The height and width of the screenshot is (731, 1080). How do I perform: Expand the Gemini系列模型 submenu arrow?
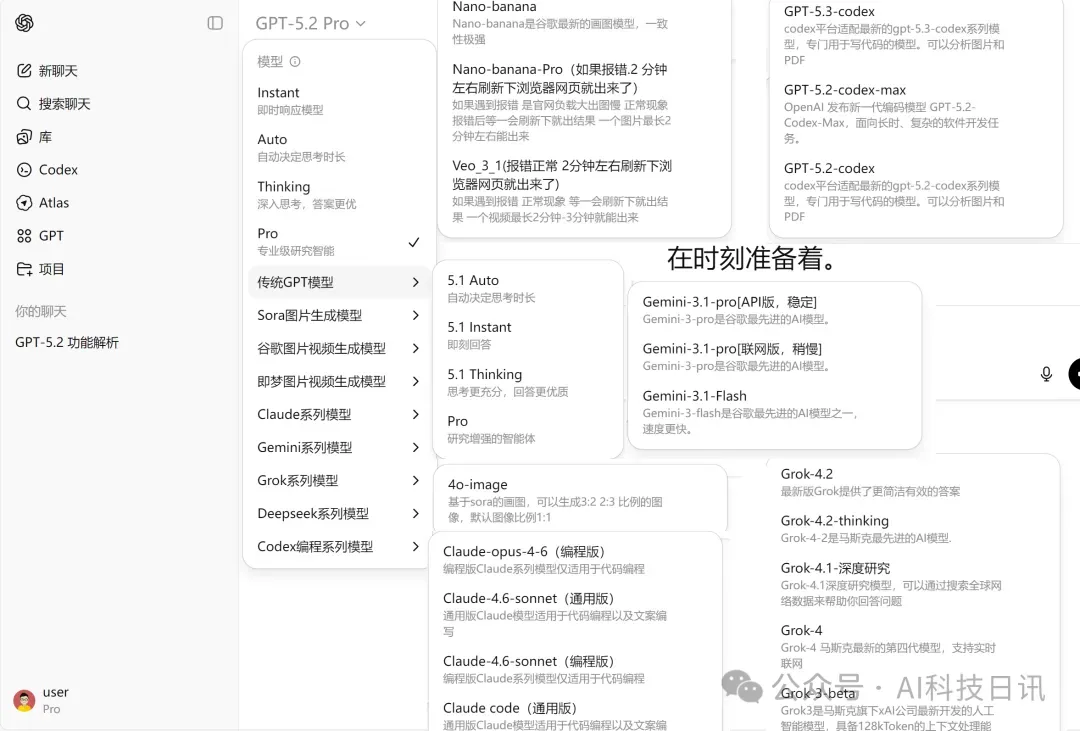click(415, 447)
